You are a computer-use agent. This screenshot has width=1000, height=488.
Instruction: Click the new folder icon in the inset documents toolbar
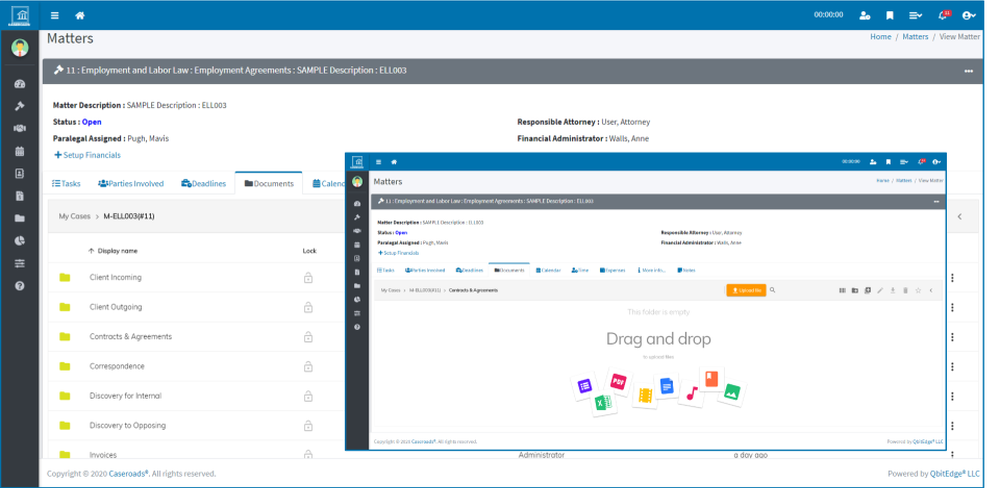click(855, 290)
